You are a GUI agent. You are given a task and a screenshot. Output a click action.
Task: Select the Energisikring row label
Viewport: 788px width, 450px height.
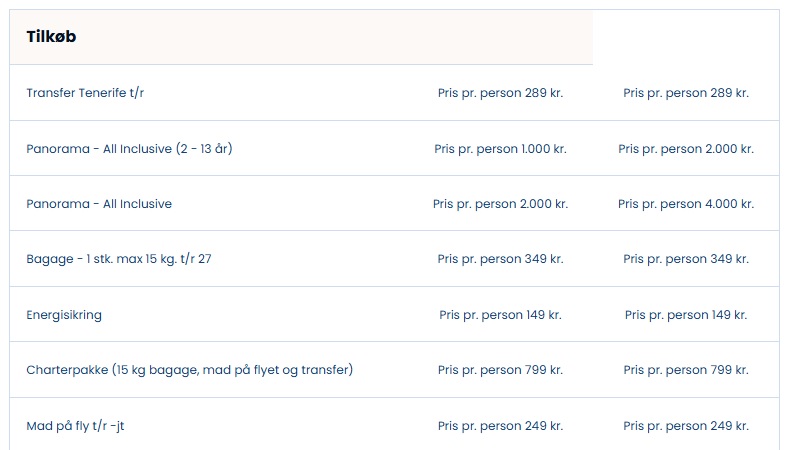(64, 315)
